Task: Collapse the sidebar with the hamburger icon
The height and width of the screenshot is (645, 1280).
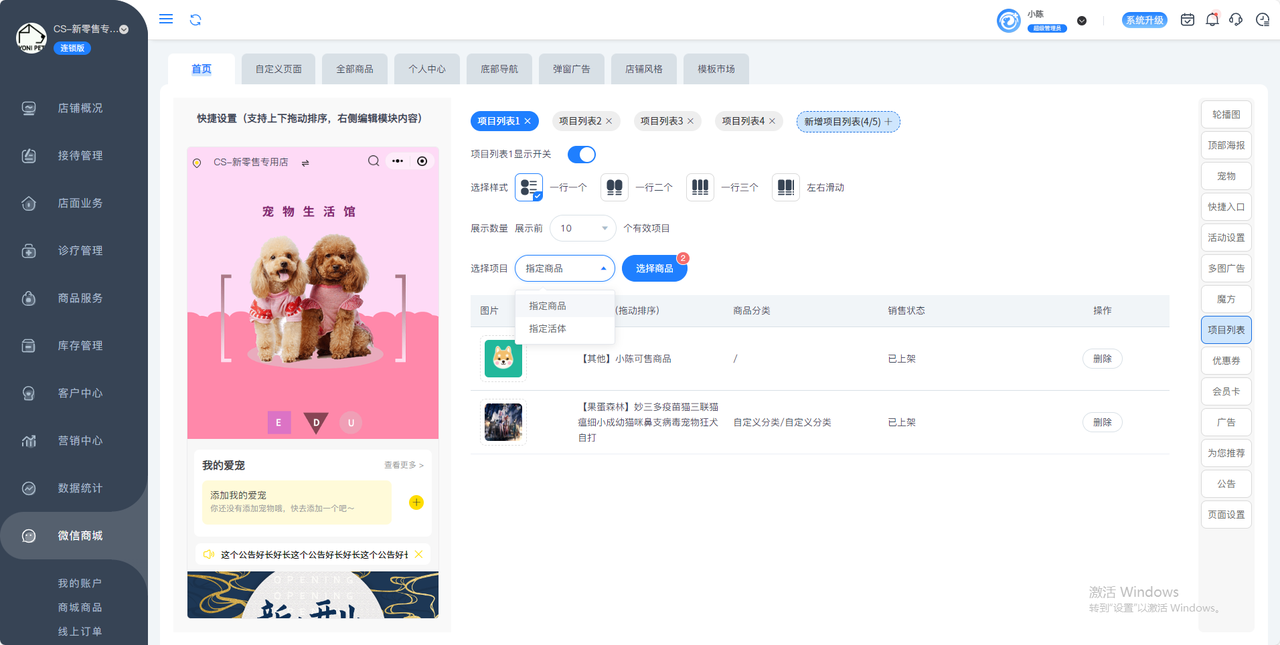Action: click(x=166, y=19)
